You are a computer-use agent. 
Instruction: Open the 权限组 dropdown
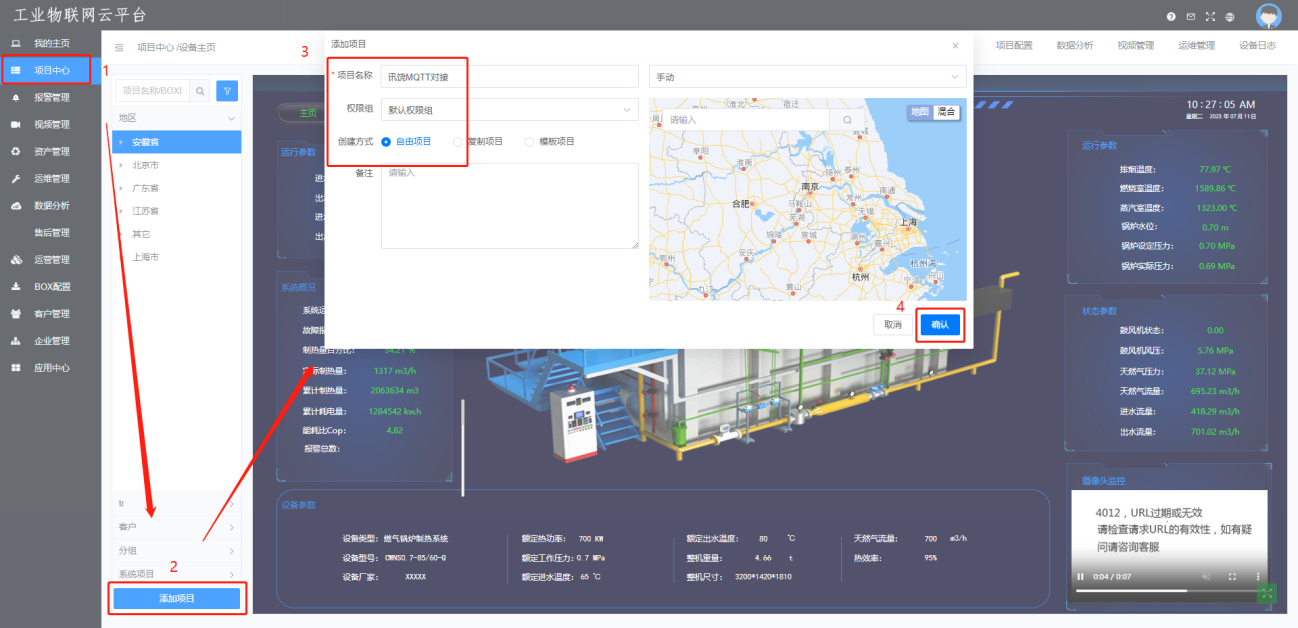[509, 109]
